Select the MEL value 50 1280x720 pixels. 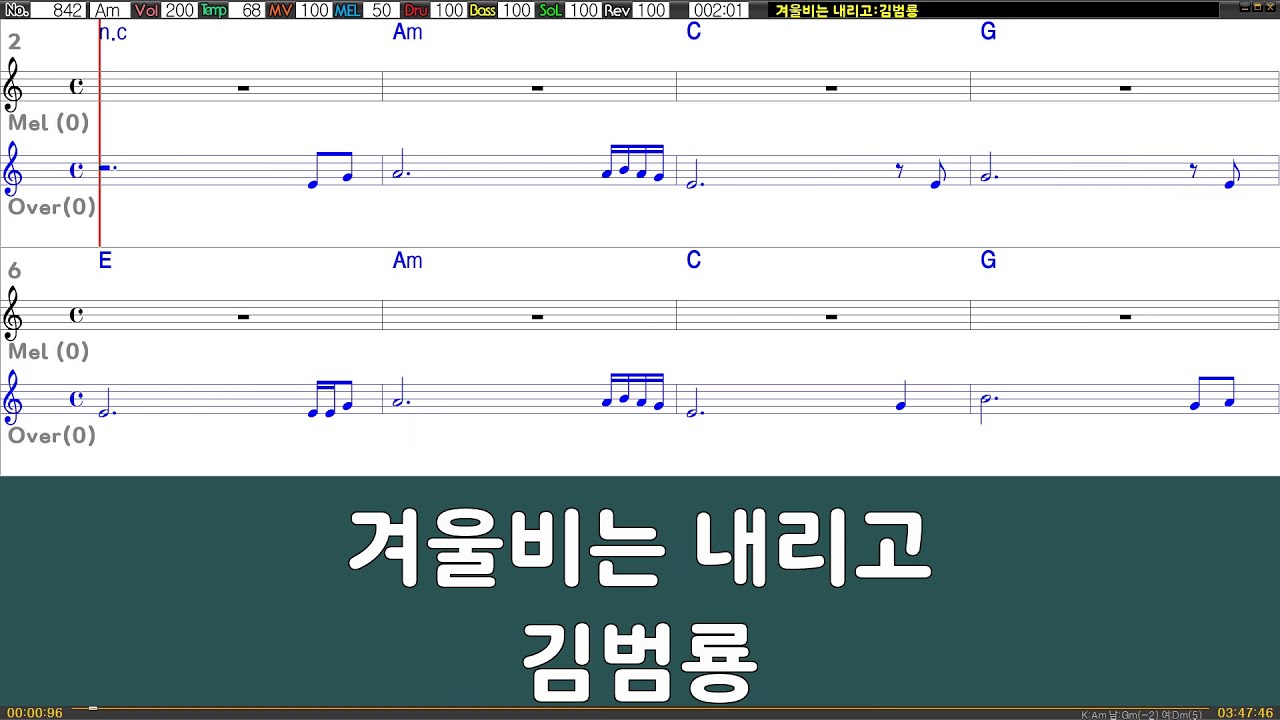381,10
